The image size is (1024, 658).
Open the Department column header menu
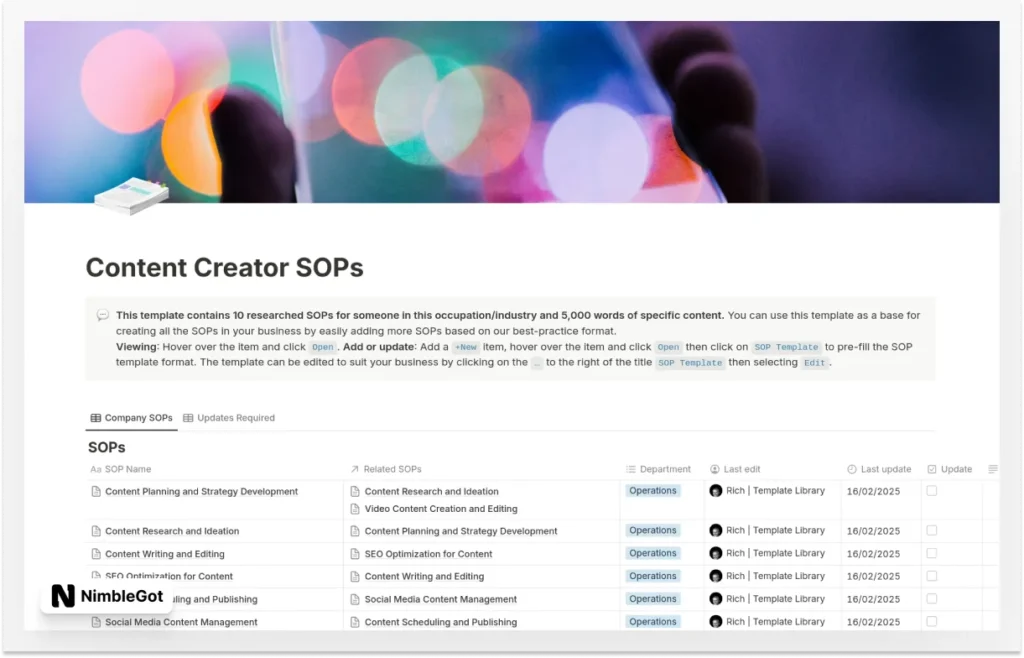pos(658,469)
